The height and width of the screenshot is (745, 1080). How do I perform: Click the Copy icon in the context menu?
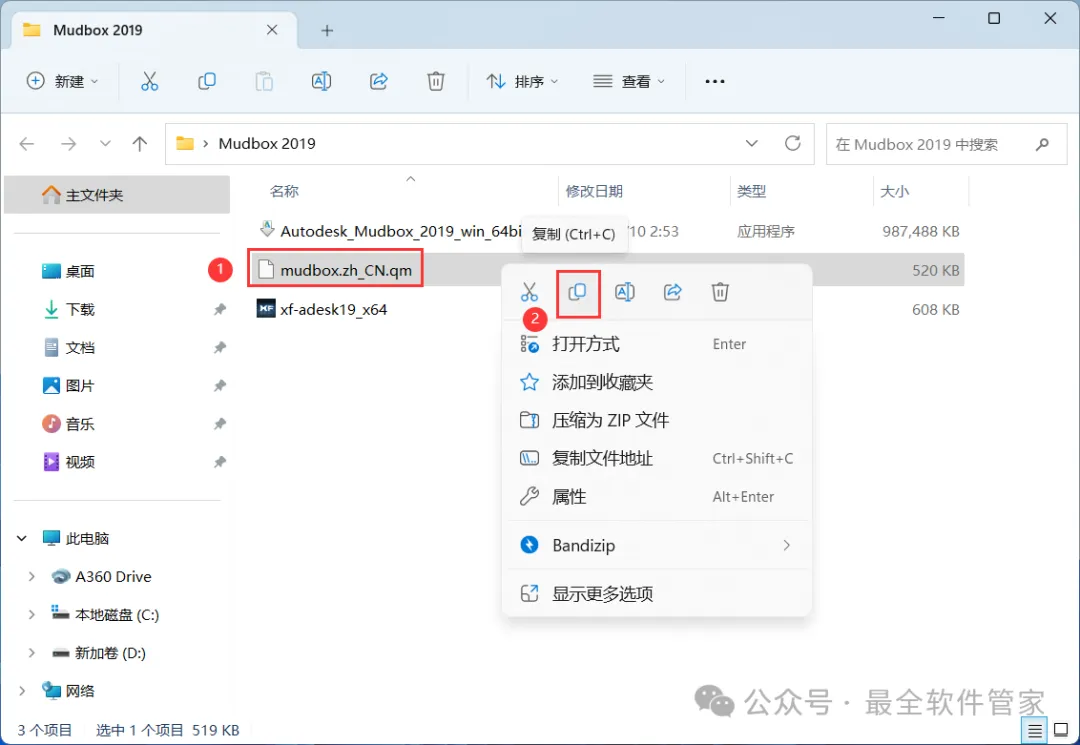[577, 292]
